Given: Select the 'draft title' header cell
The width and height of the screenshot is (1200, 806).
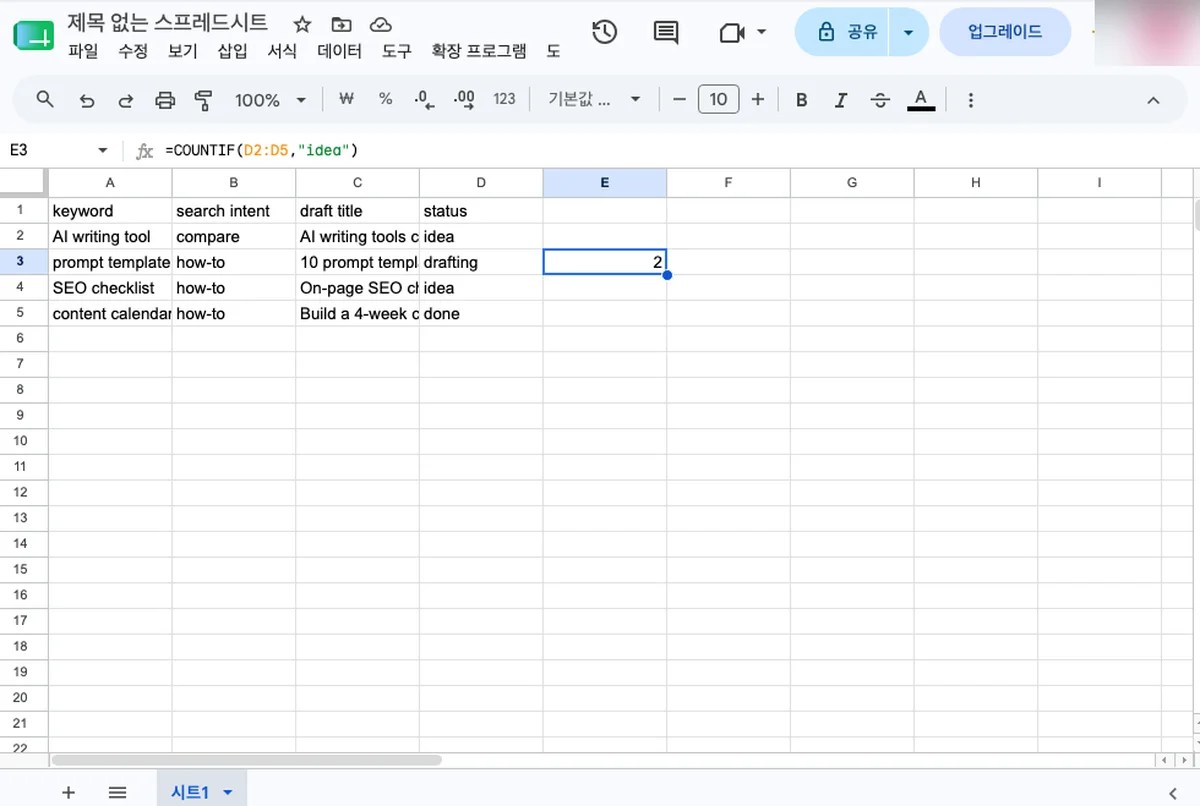Looking at the screenshot, I should (358, 211).
